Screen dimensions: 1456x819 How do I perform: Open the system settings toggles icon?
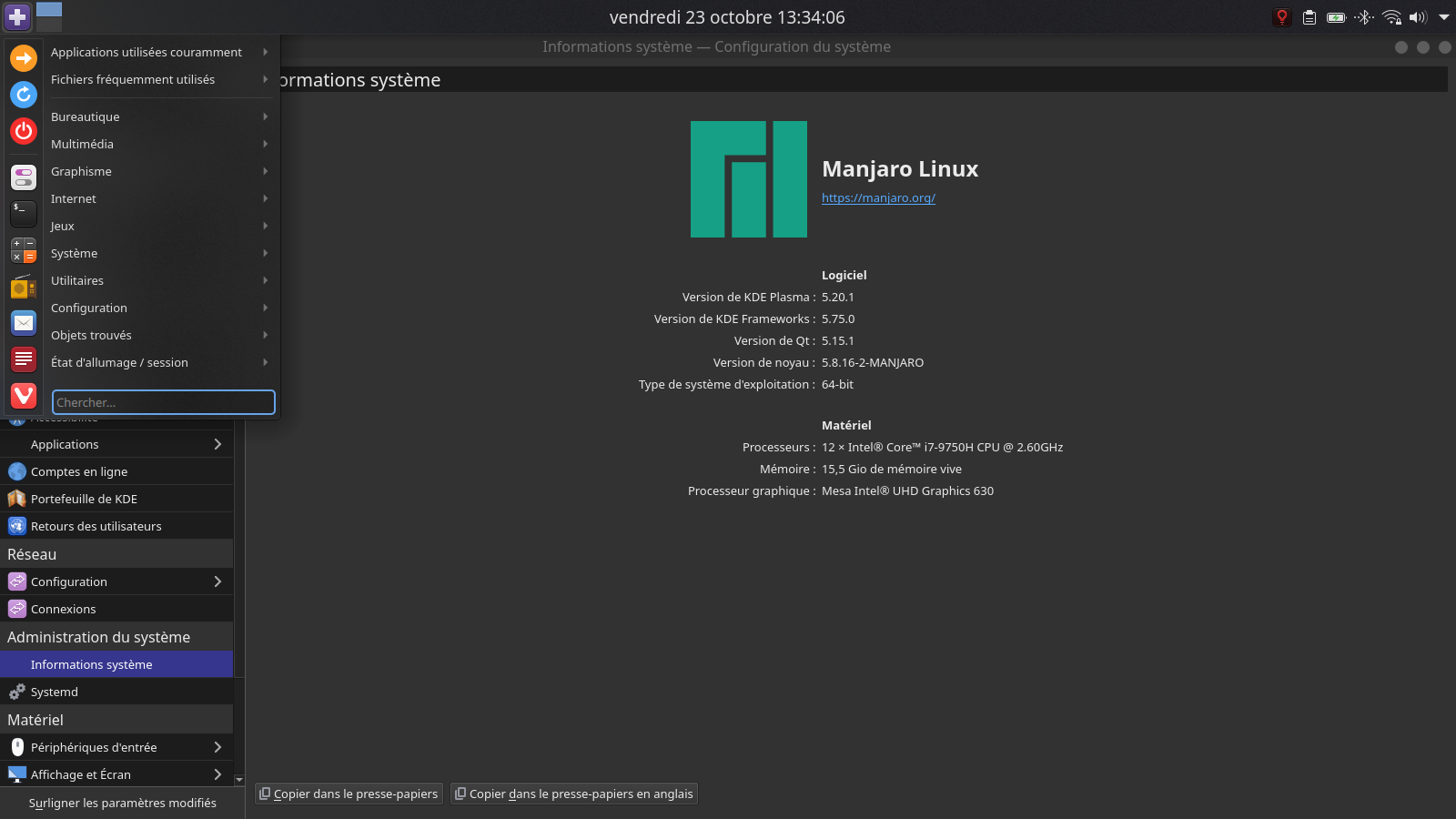pos(24,177)
